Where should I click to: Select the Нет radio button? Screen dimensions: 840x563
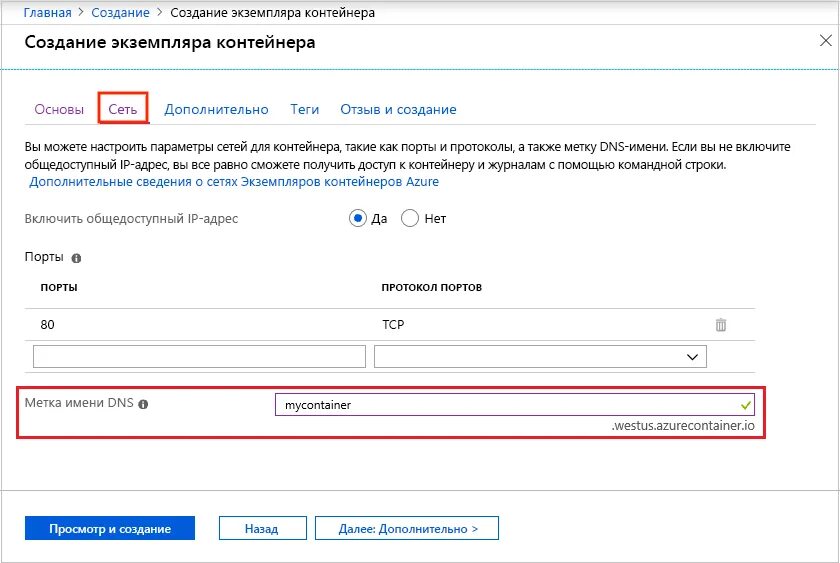coord(409,219)
